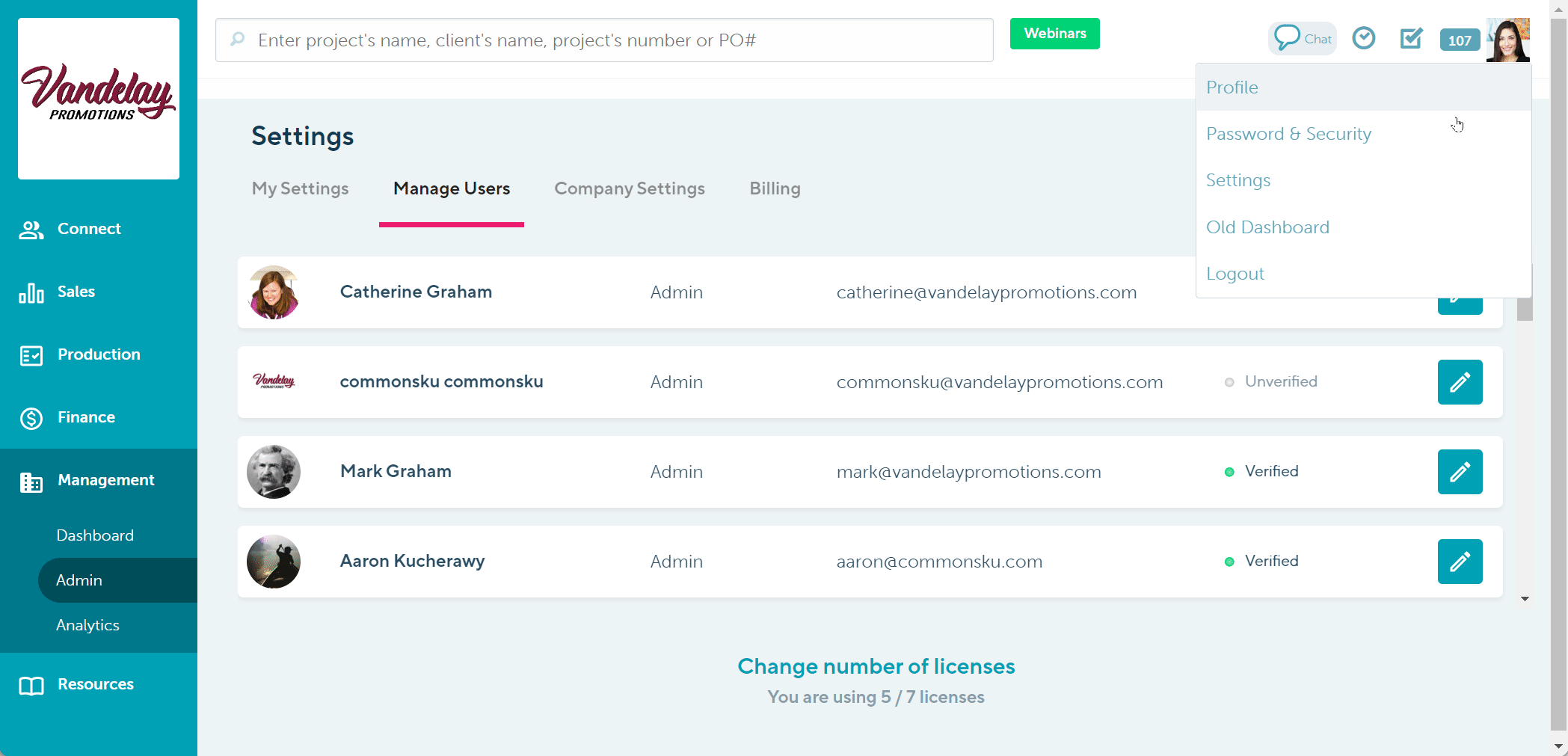The height and width of the screenshot is (756, 1568).
Task: Click the circled checkmark icon in header
Action: [1363, 37]
